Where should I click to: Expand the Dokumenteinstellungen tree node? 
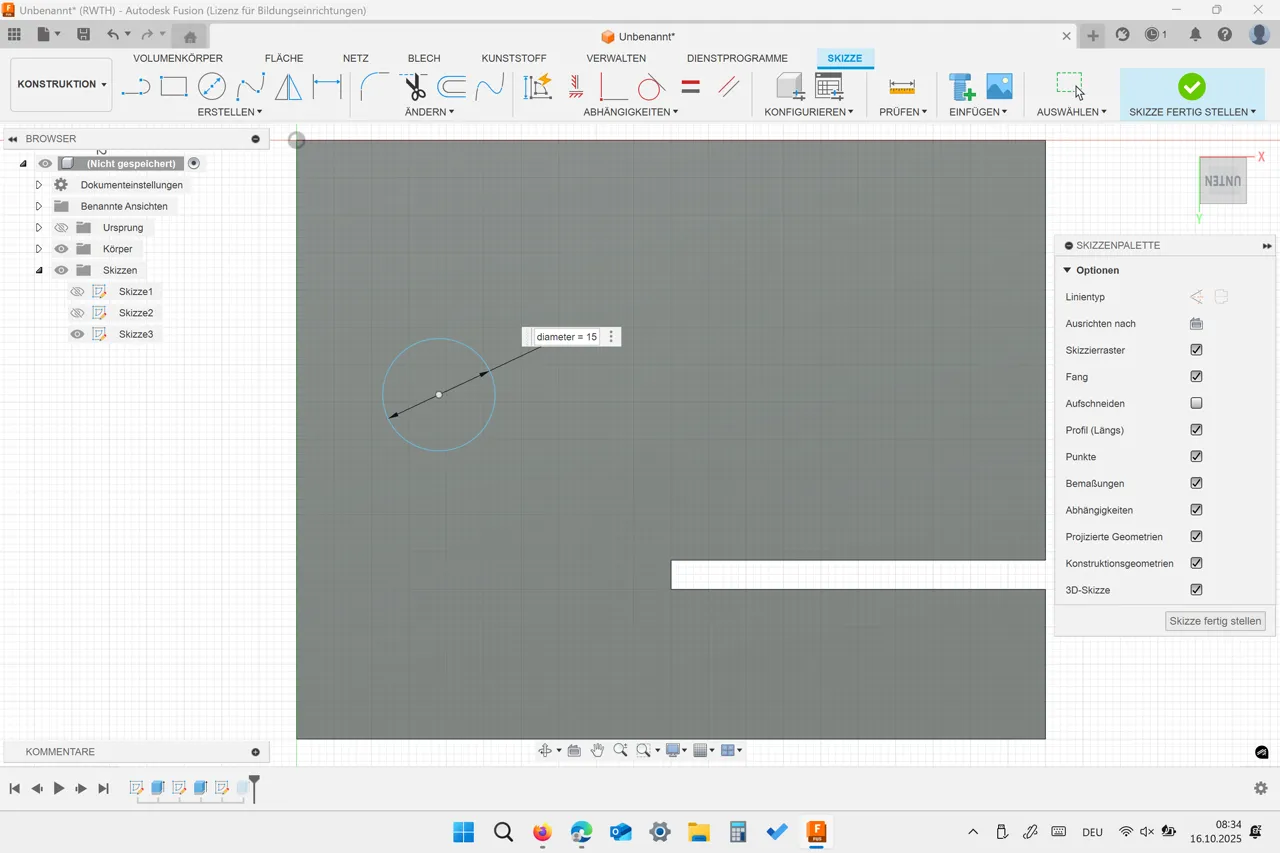click(x=39, y=185)
